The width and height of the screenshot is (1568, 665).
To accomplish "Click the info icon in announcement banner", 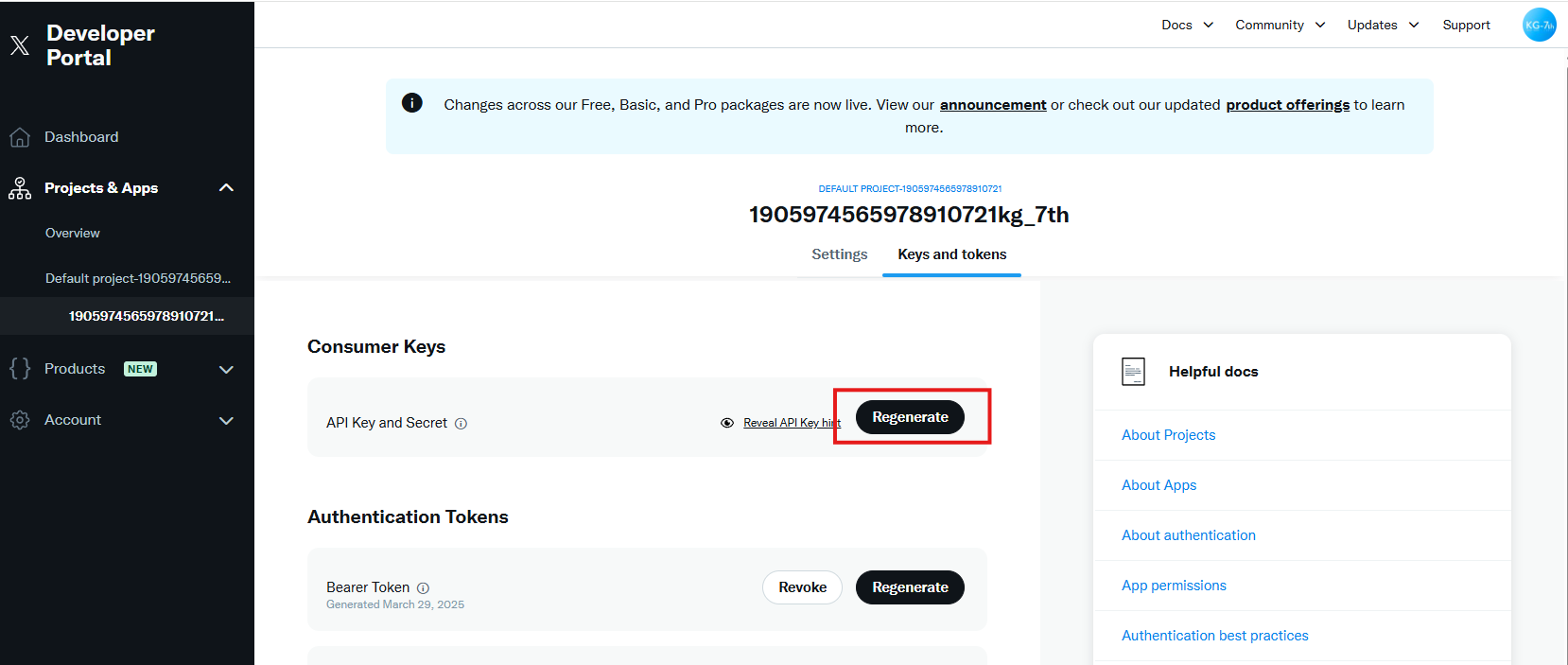I will 412,103.
